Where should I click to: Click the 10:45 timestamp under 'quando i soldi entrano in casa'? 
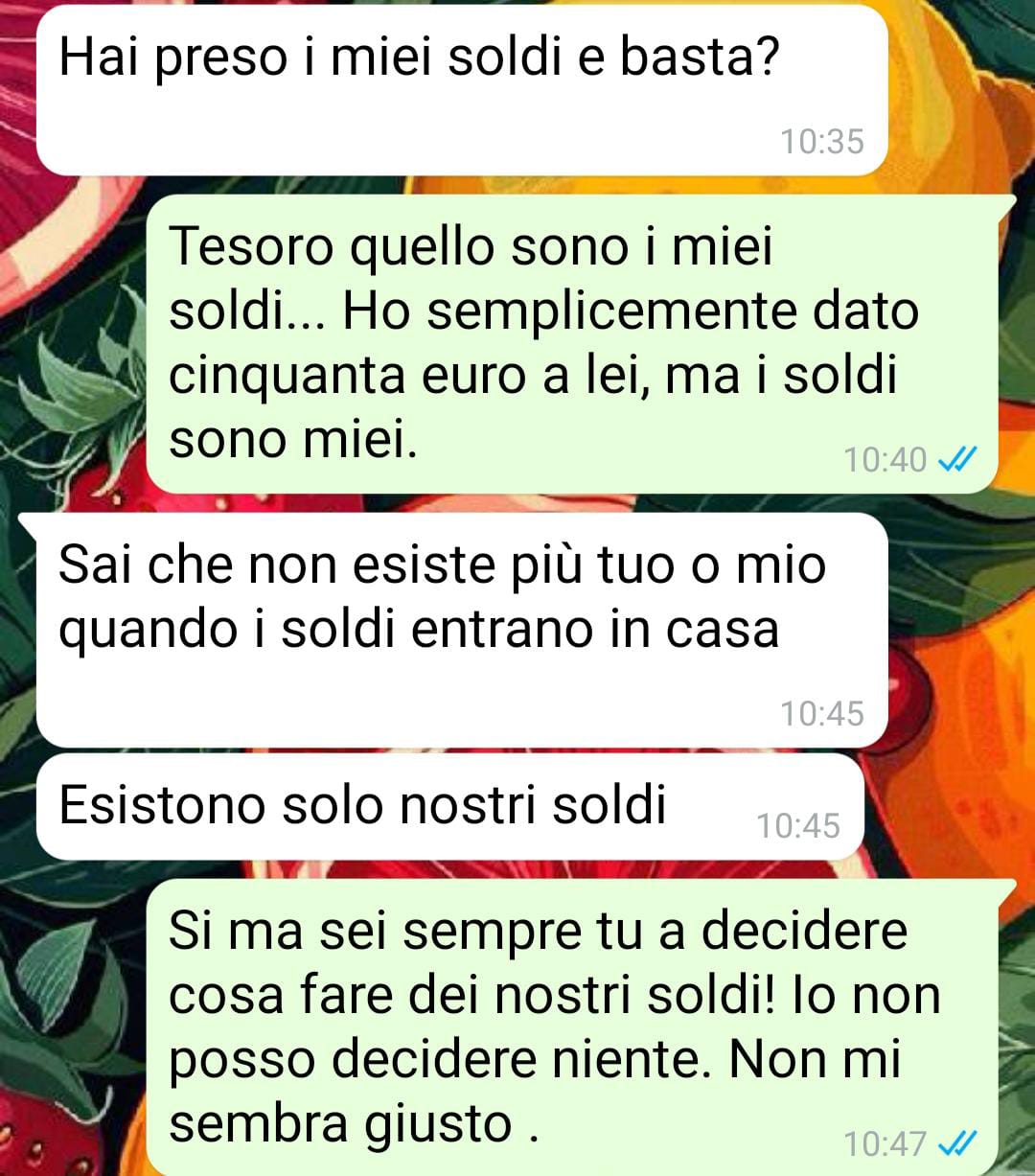point(821,714)
